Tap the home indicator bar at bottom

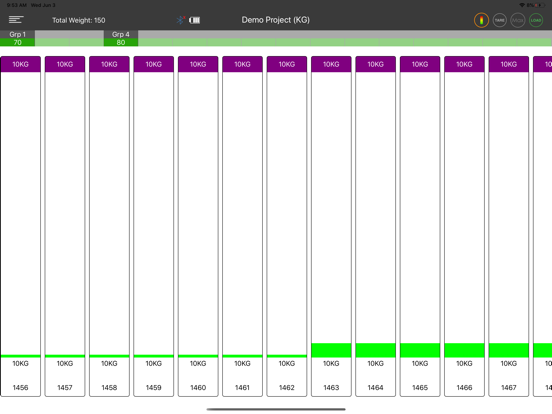[x=276, y=409]
